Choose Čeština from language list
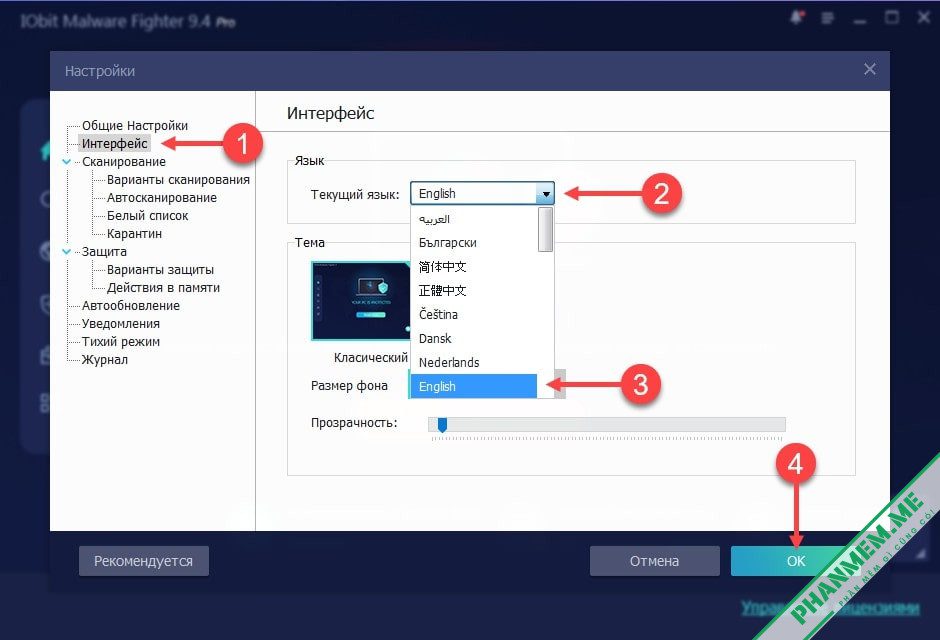This screenshot has height=640, width=940. pos(474,315)
